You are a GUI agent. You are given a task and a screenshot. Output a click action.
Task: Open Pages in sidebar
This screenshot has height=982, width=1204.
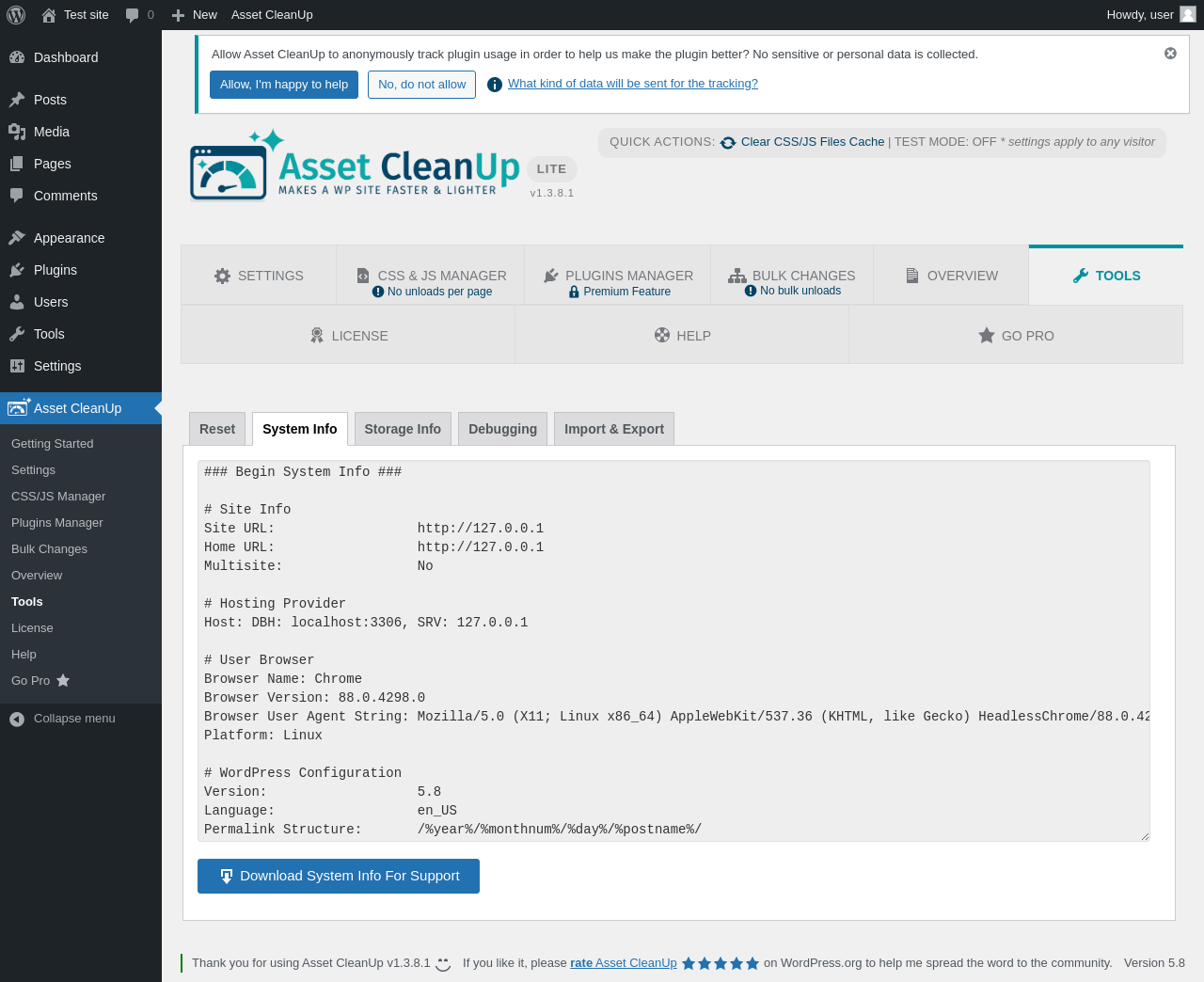pyautogui.click(x=81, y=164)
